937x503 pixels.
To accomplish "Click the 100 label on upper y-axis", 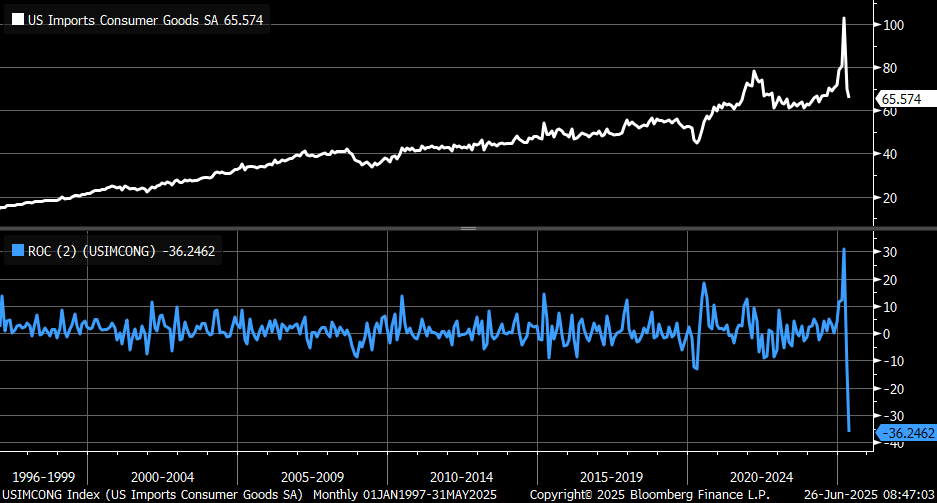I will tap(893, 25).
